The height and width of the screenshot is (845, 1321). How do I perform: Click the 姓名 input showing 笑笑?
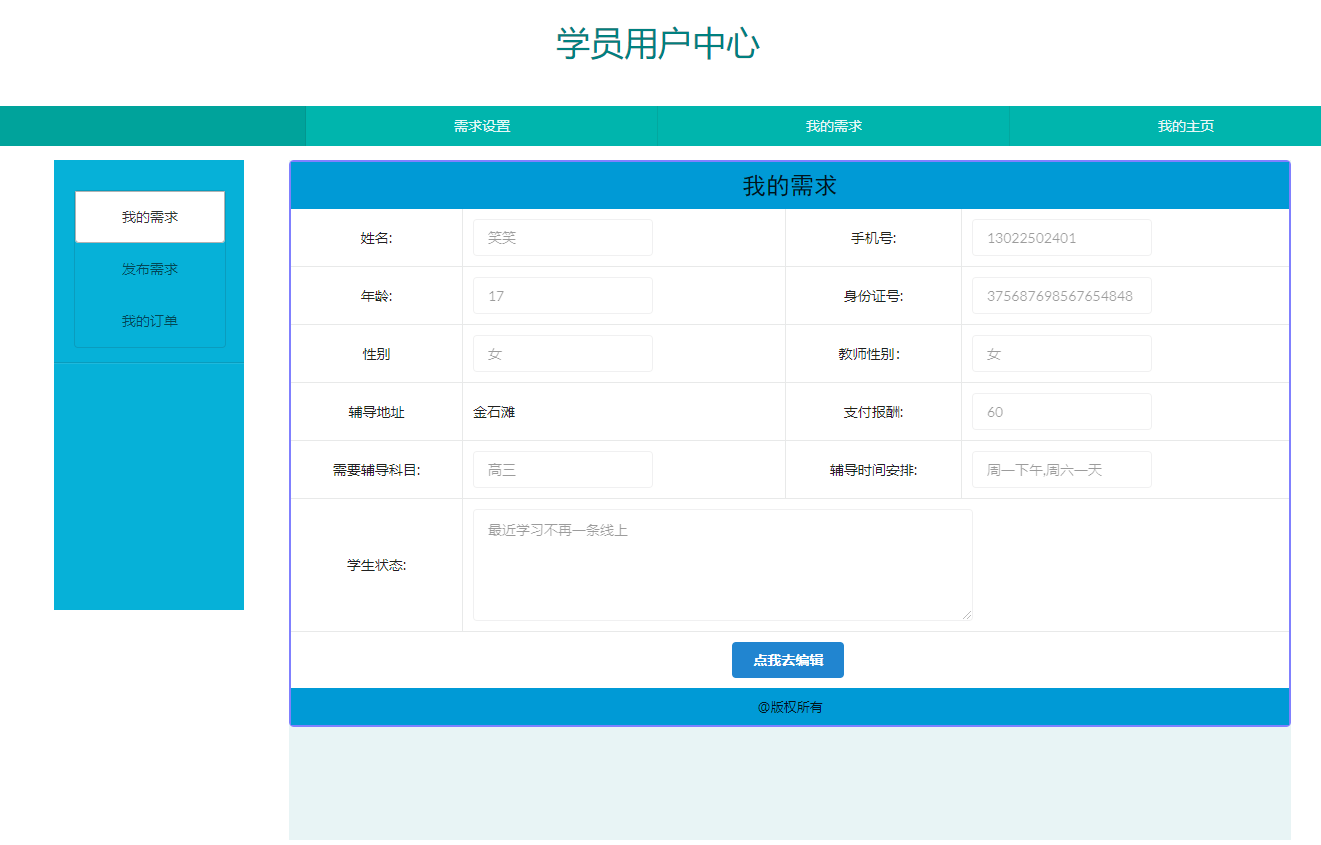[x=562, y=237]
